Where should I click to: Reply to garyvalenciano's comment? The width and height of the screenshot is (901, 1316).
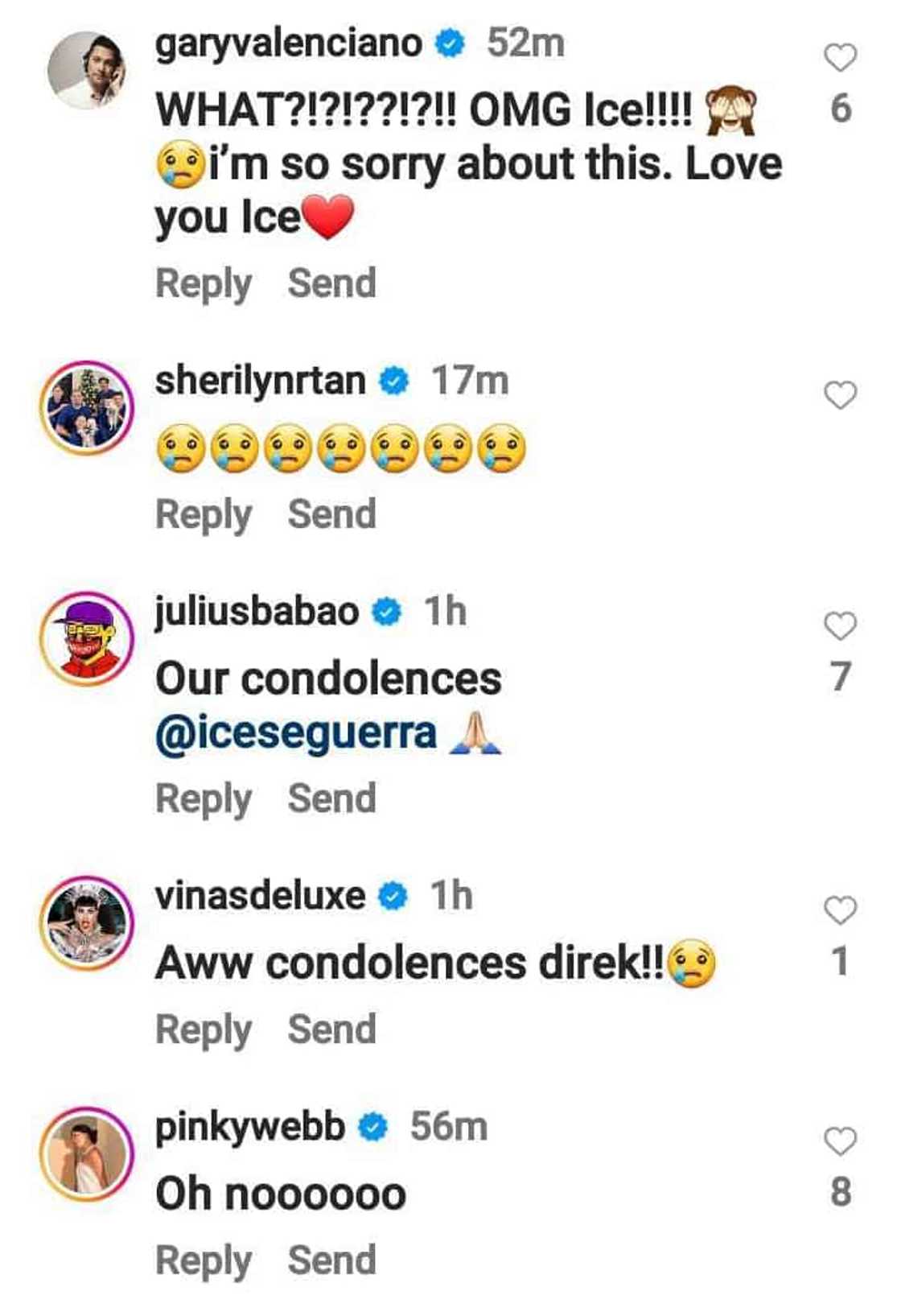click(x=203, y=283)
